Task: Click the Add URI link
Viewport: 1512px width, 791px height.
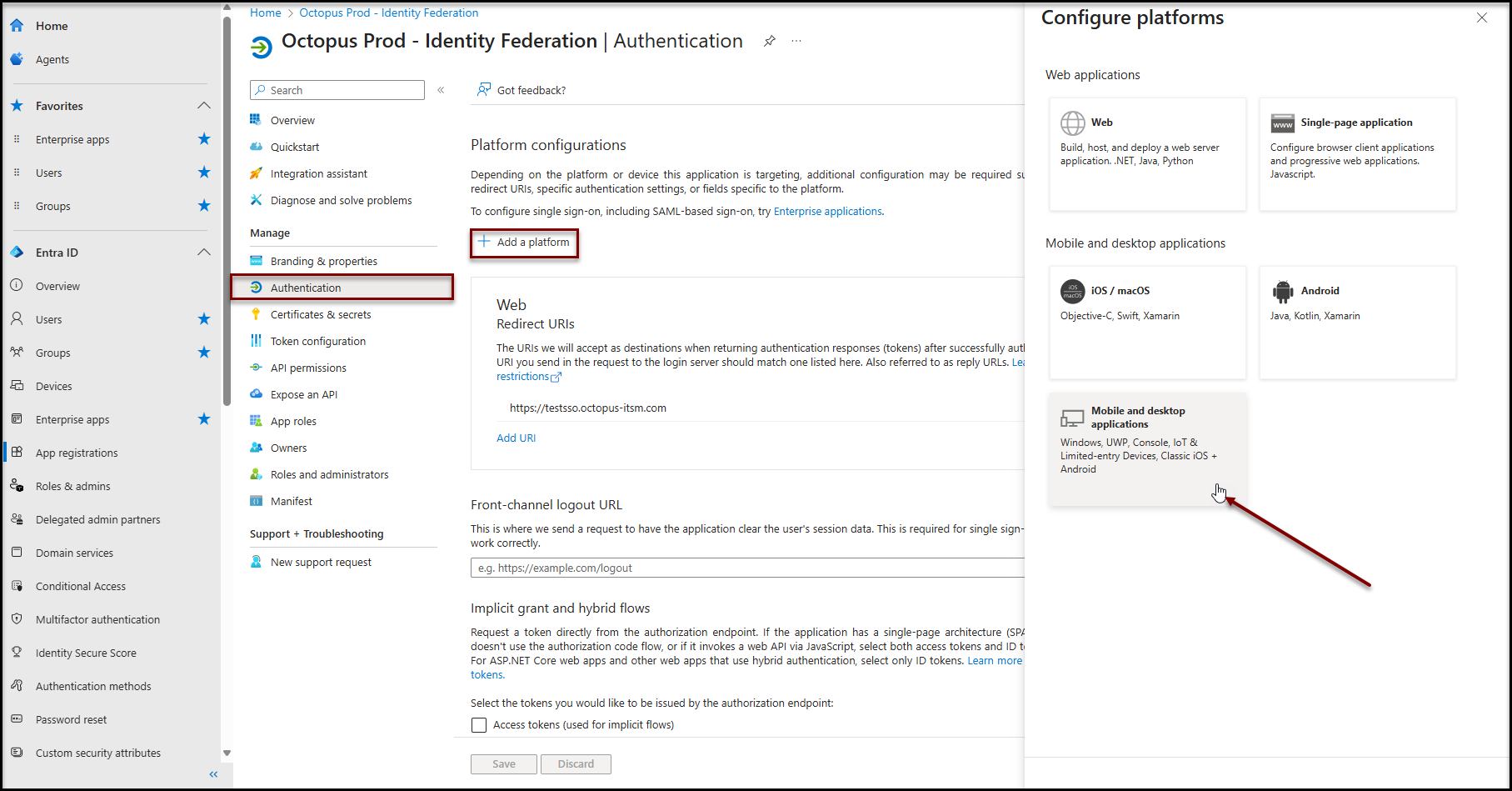Action: pyautogui.click(x=516, y=438)
